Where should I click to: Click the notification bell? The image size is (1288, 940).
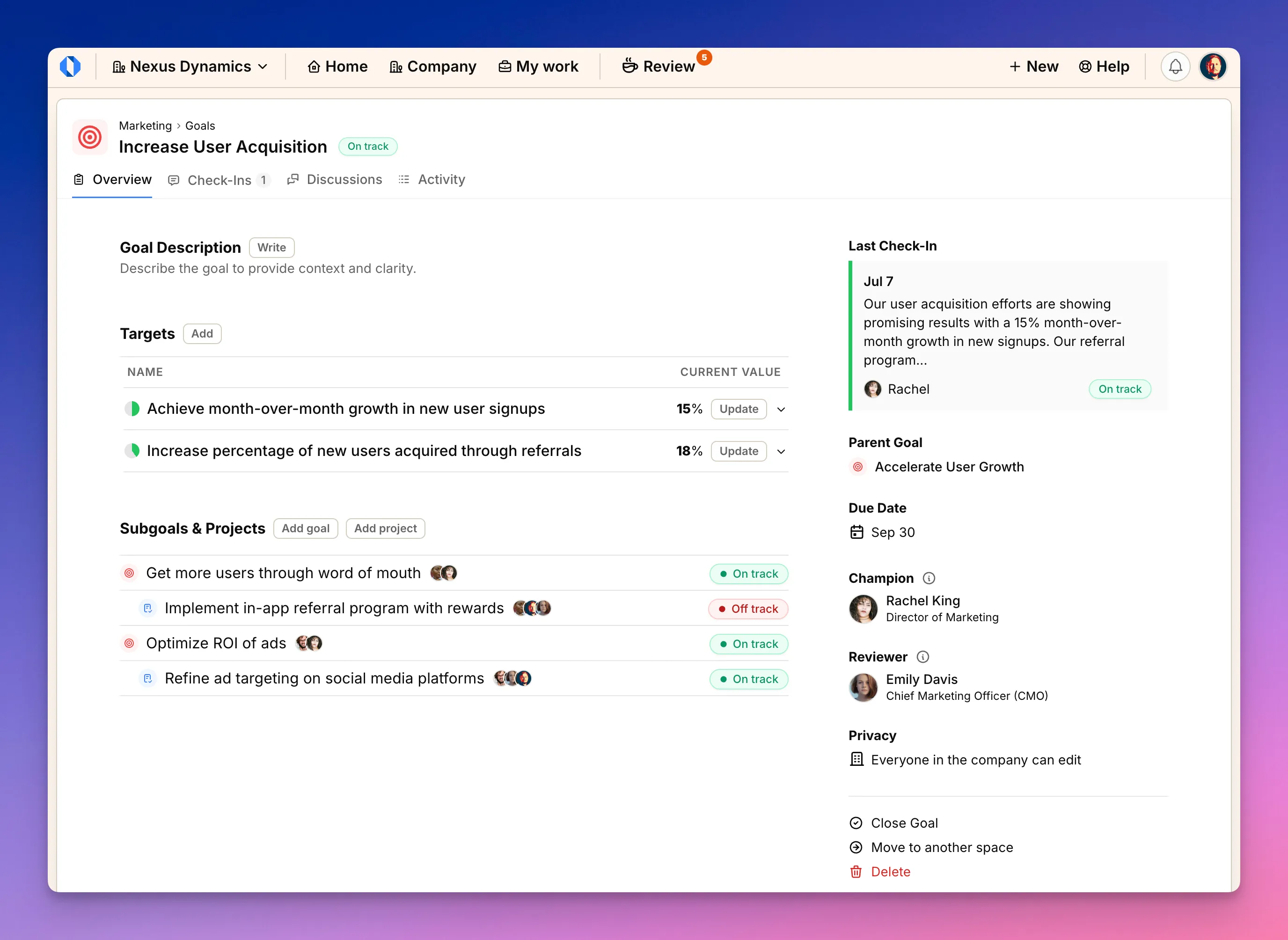point(1175,66)
